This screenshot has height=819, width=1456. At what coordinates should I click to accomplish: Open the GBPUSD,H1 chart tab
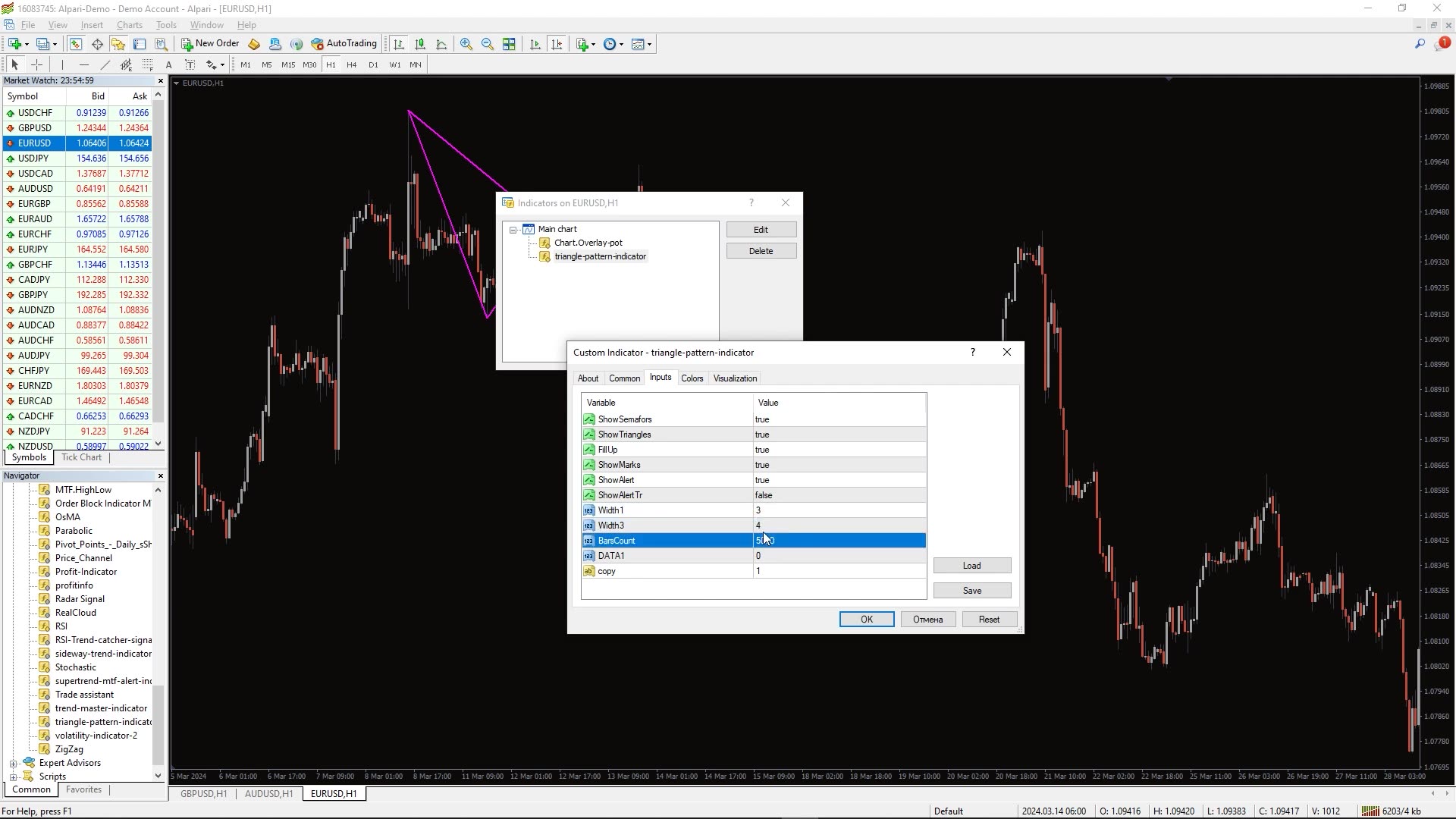202,794
